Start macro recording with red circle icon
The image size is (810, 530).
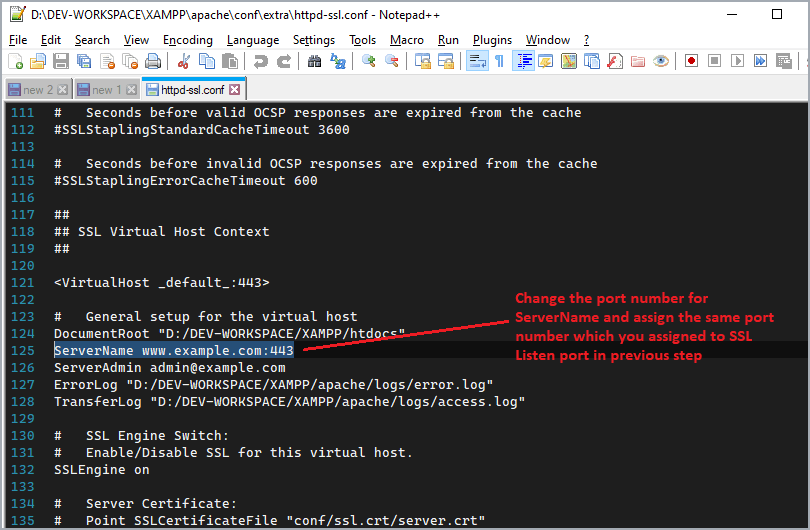click(691, 61)
